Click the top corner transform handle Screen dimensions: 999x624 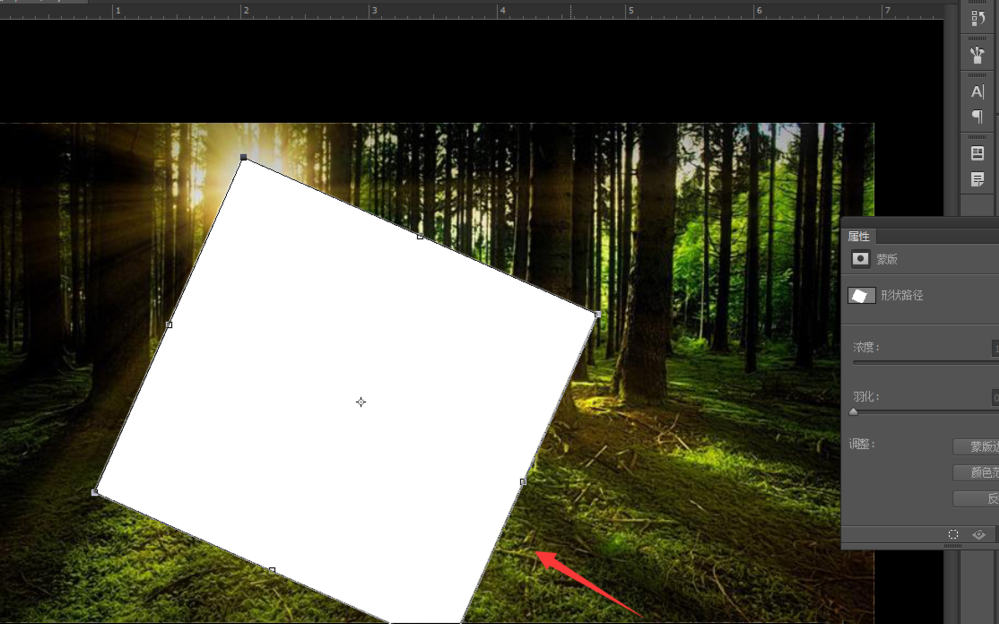click(x=243, y=157)
